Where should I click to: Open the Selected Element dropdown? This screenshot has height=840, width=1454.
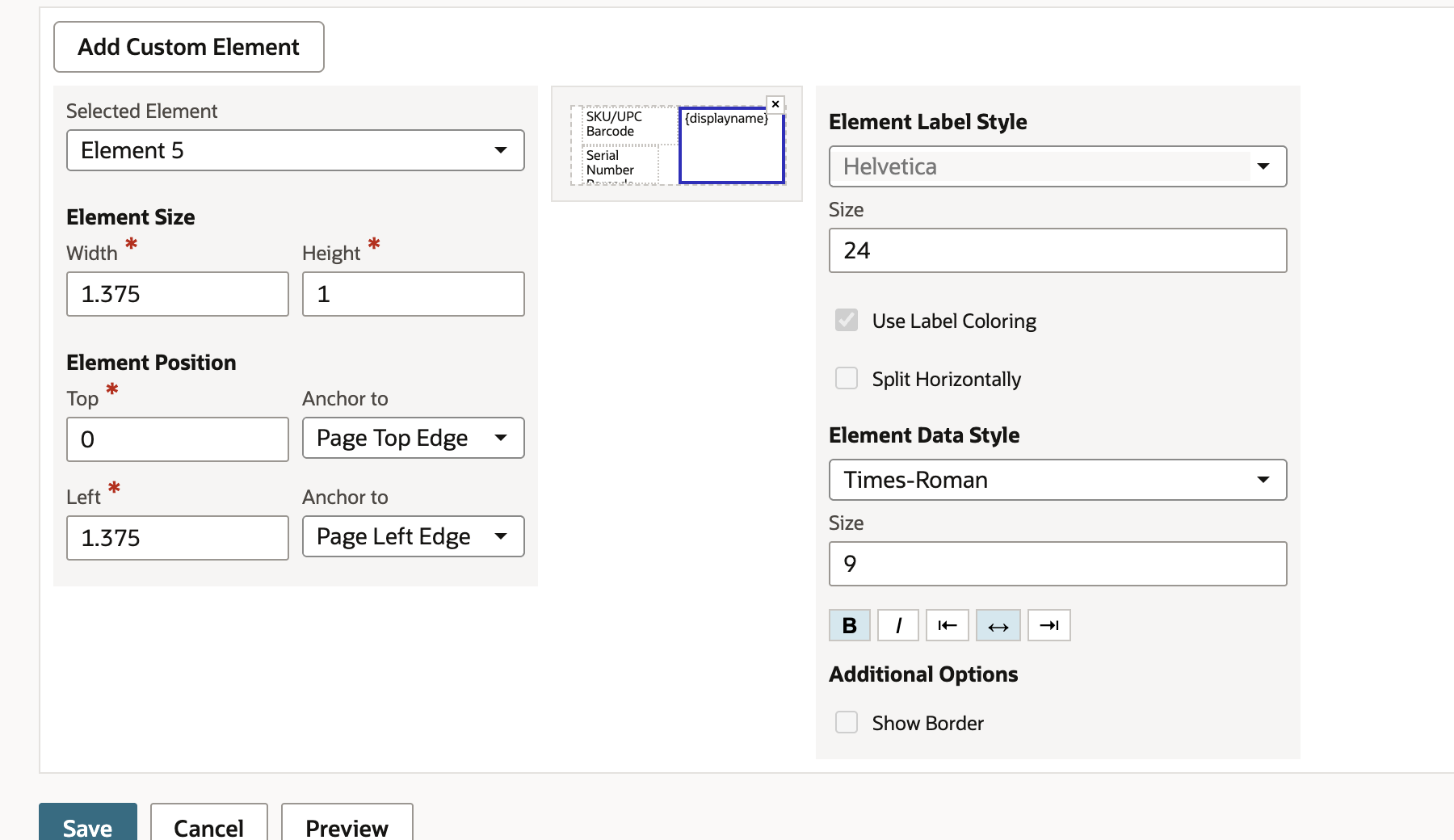pyautogui.click(x=296, y=150)
